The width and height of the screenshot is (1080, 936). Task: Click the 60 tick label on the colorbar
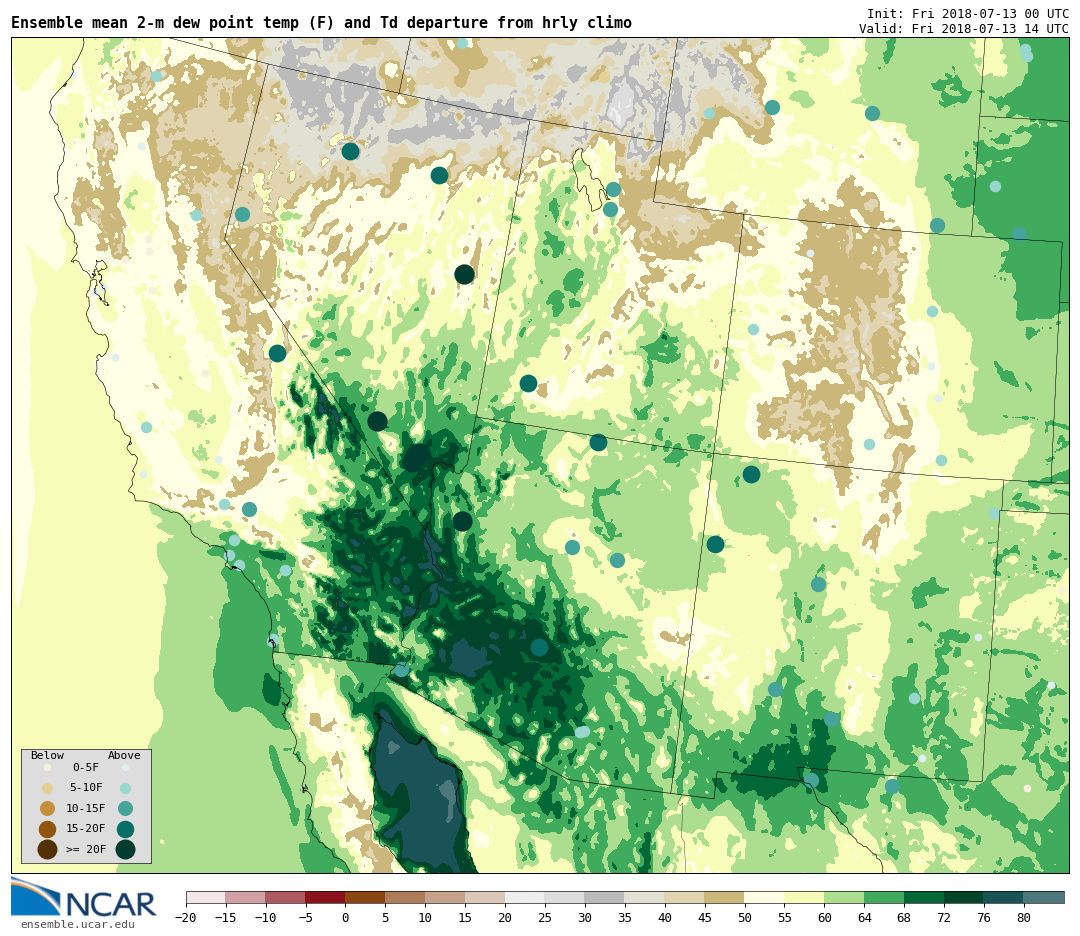coord(824,917)
